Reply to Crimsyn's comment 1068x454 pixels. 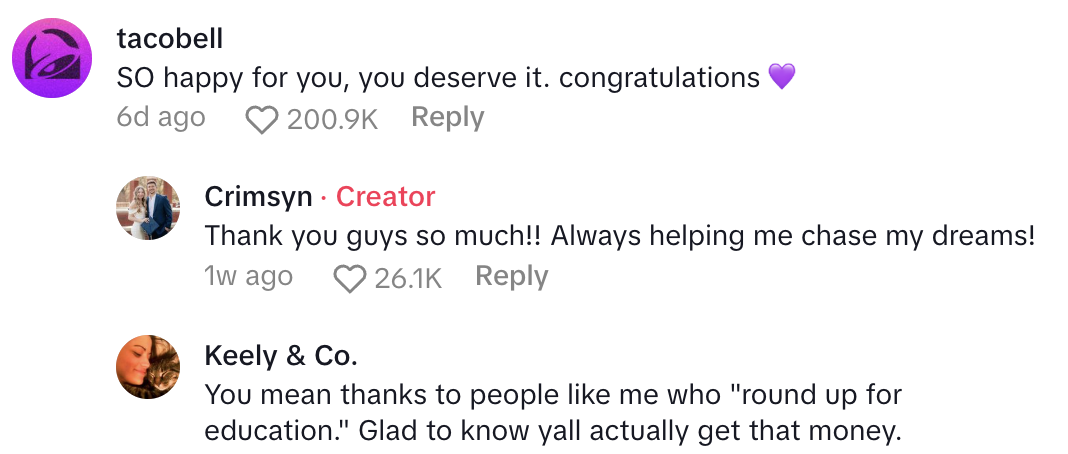[511, 276]
